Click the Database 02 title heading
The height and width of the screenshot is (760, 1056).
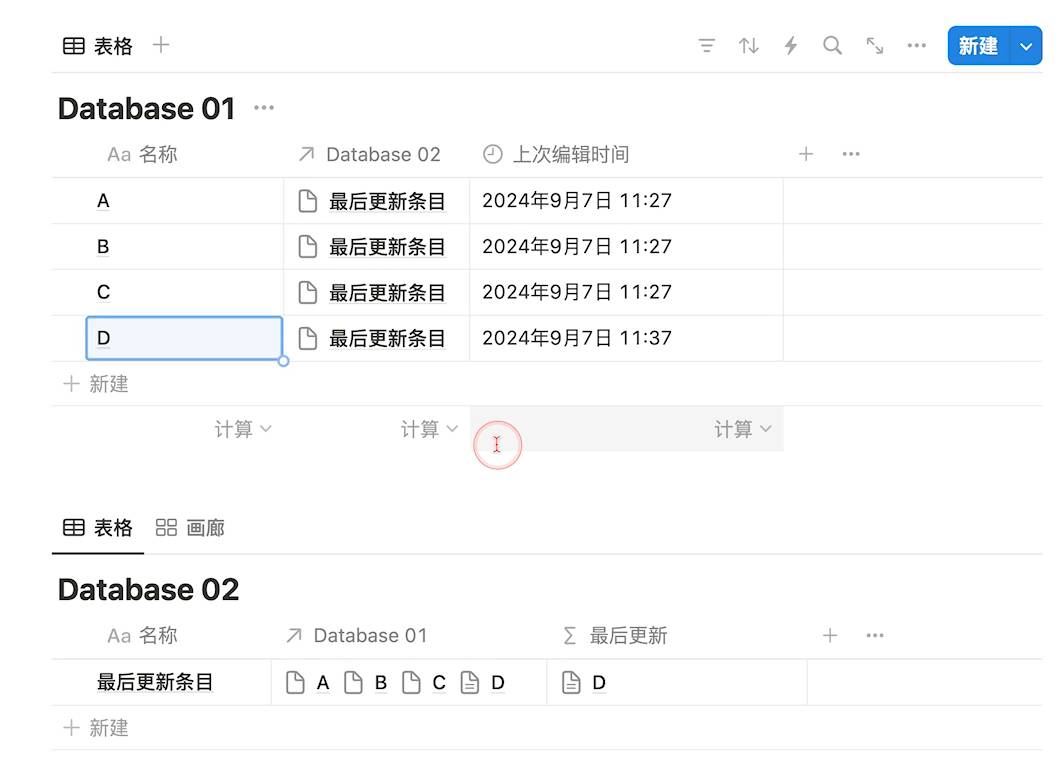[148, 590]
